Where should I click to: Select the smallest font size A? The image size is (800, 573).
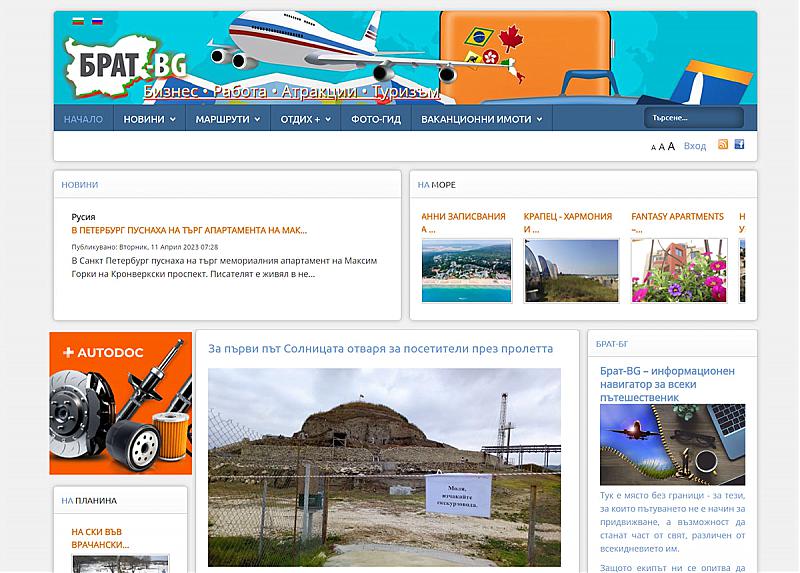pos(653,147)
